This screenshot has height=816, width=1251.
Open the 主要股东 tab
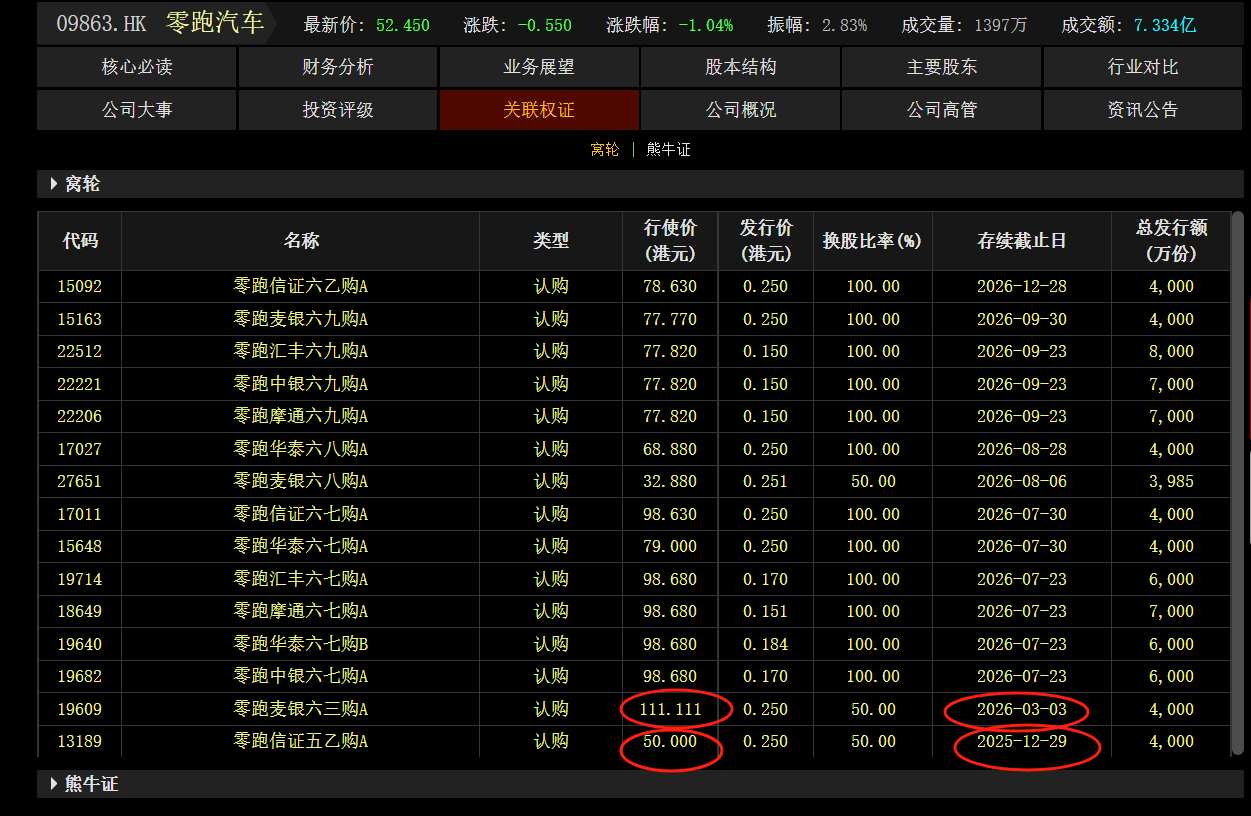[942, 67]
